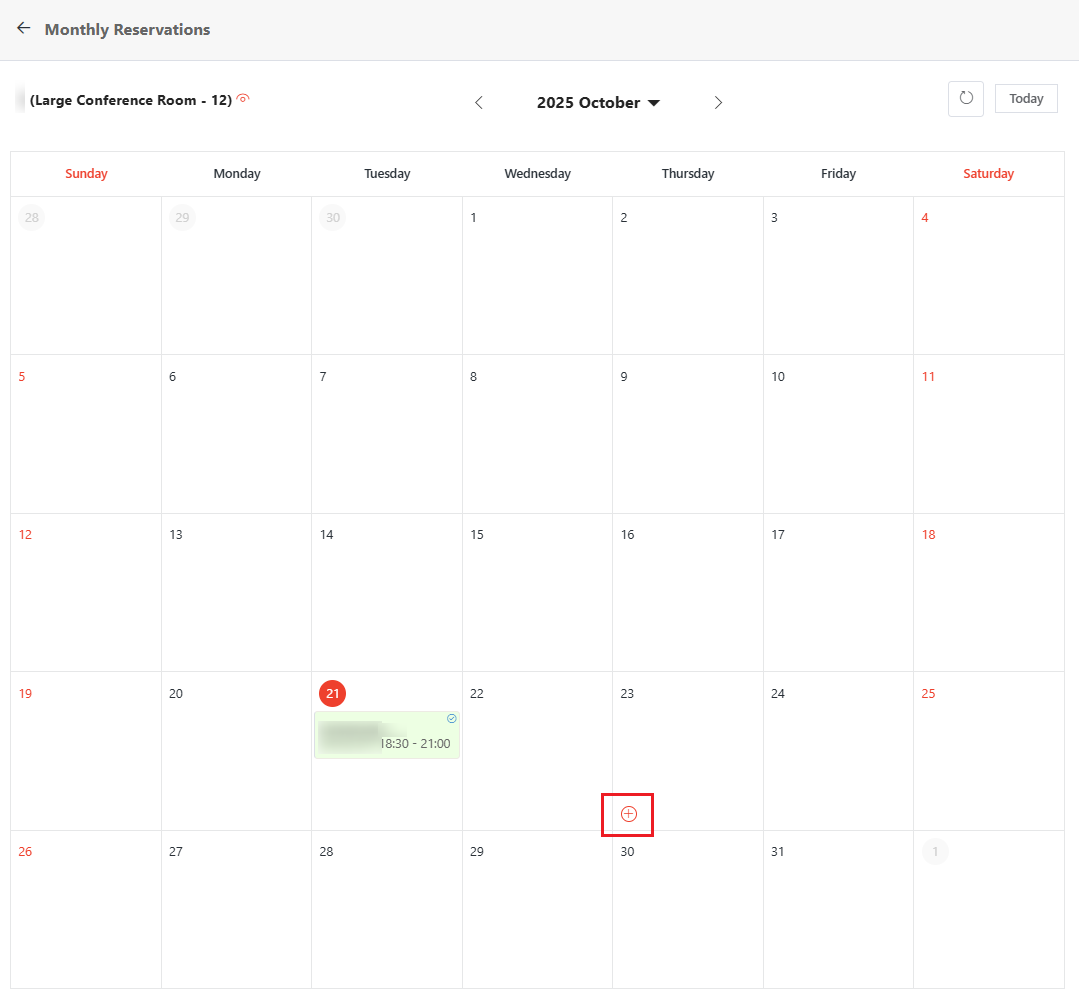Select the calendar cell for October 31

[838, 909]
